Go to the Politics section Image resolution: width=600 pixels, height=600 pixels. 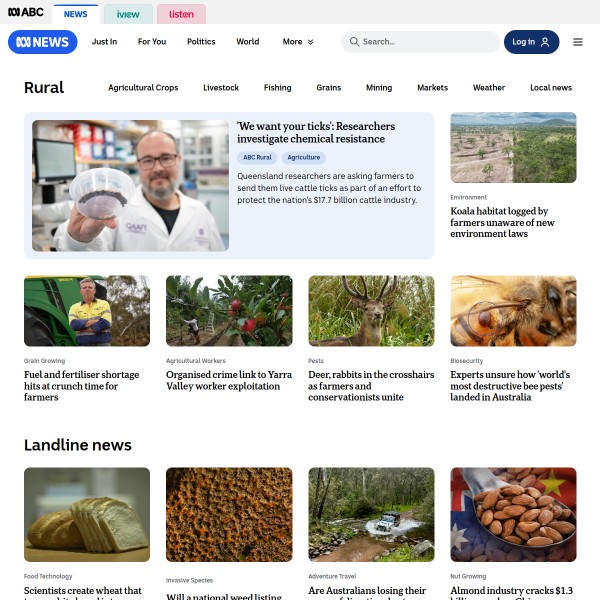pos(201,42)
